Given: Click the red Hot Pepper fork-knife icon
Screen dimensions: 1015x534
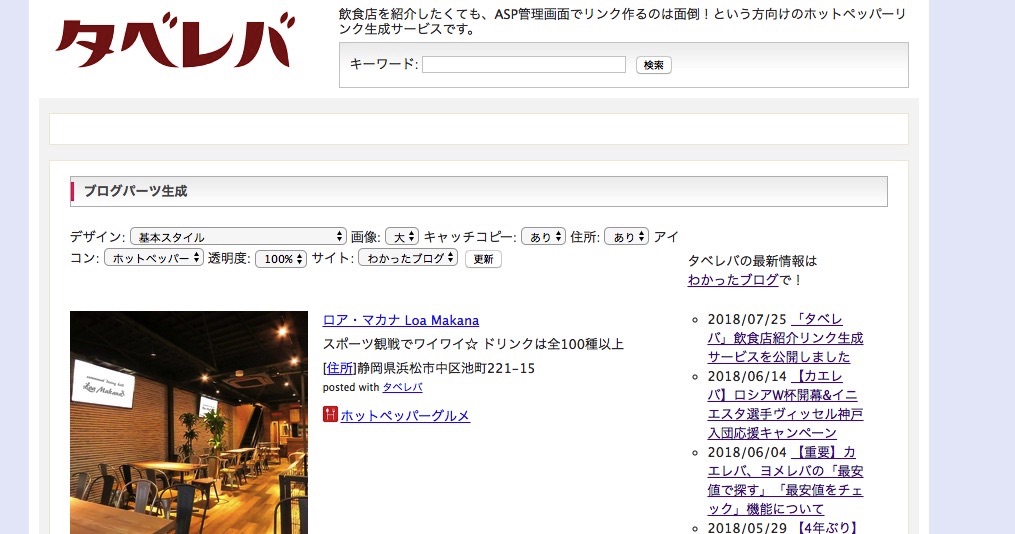Looking at the screenshot, I should [330, 414].
